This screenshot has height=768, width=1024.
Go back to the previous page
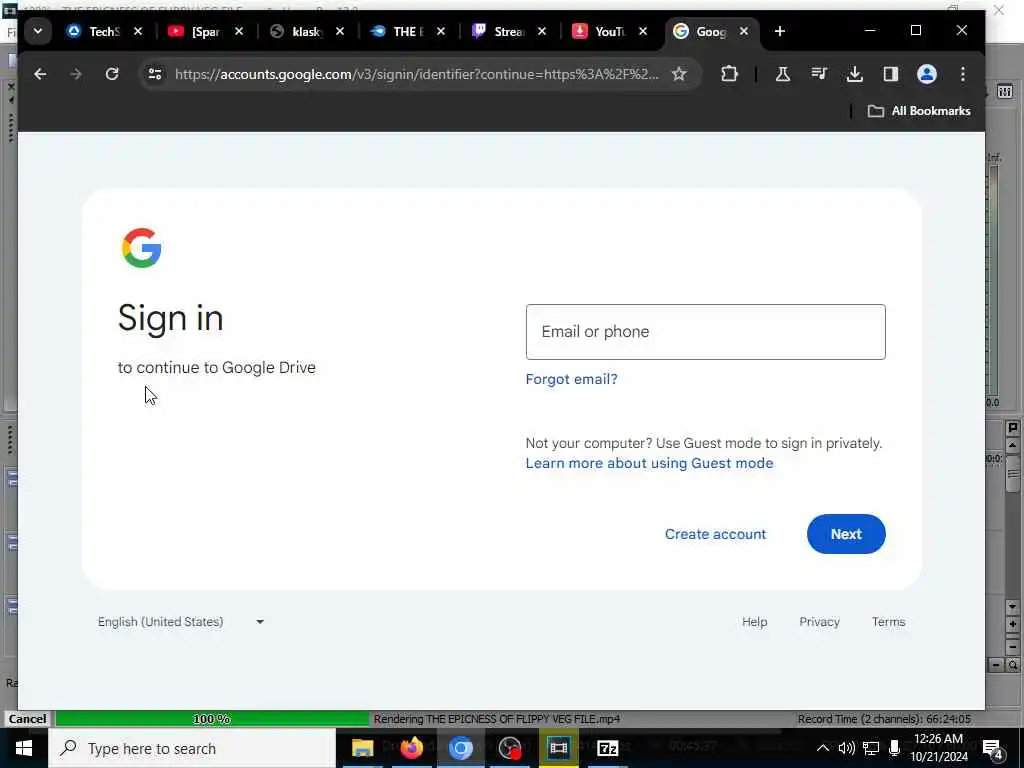(40, 74)
